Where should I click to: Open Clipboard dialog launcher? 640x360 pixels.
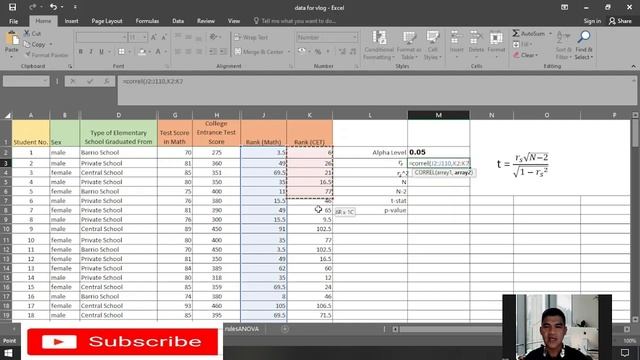click(x=70, y=66)
